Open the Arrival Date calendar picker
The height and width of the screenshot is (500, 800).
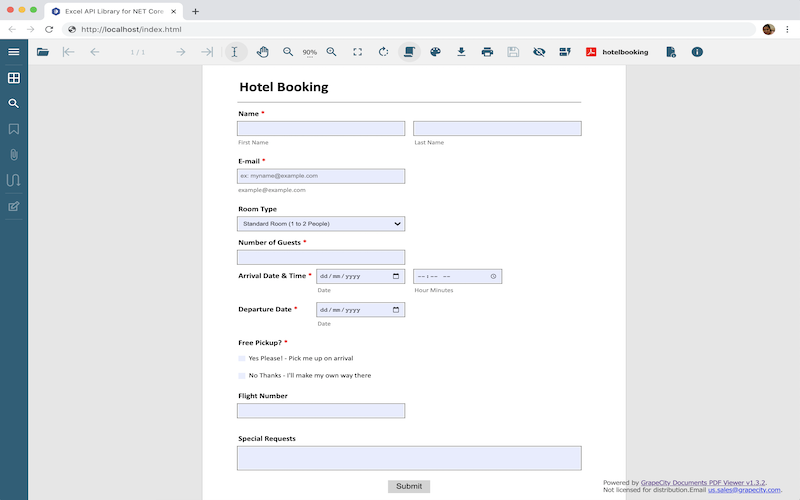pos(396,276)
